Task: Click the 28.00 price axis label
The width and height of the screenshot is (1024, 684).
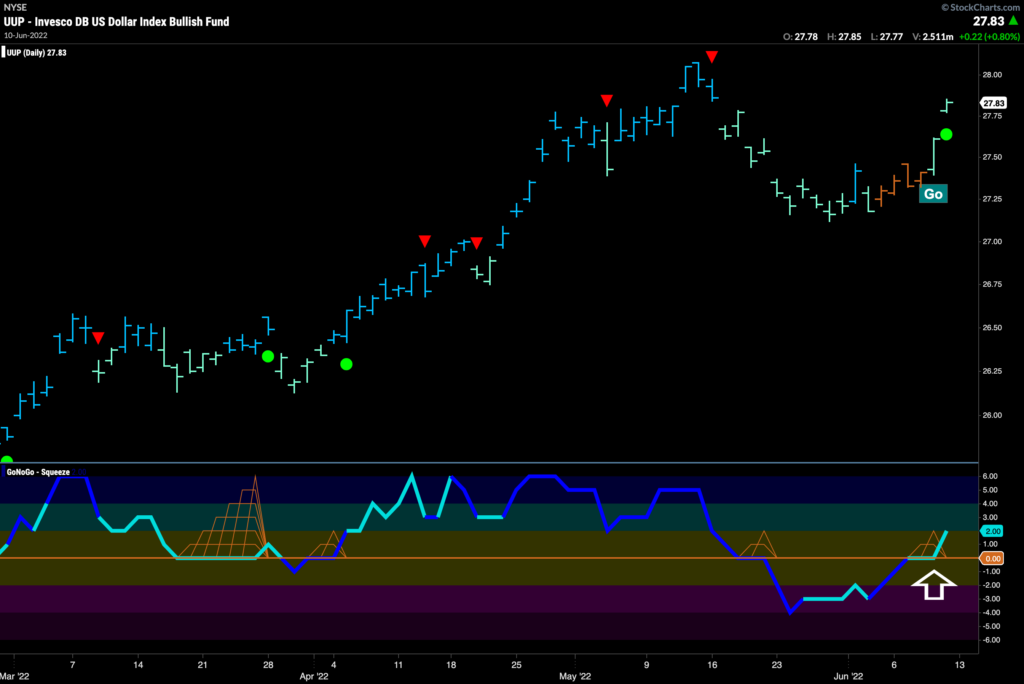Action: pyautogui.click(x=991, y=74)
